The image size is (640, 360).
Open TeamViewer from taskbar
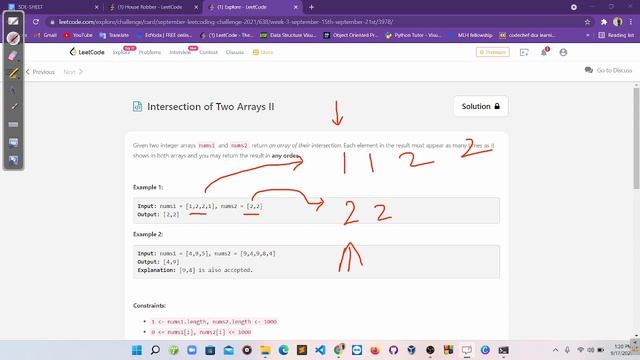tap(357, 350)
